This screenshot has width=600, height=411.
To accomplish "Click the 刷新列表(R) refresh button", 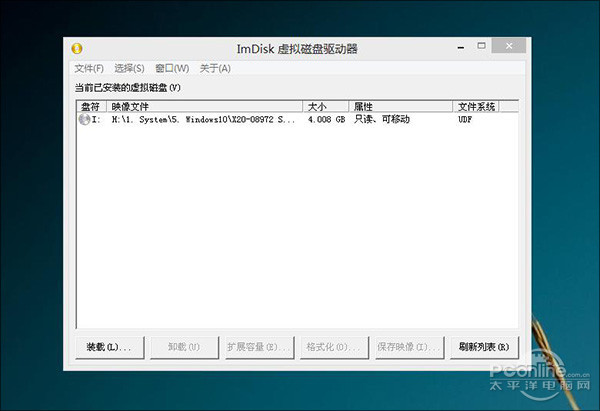I will (x=483, y=346).
